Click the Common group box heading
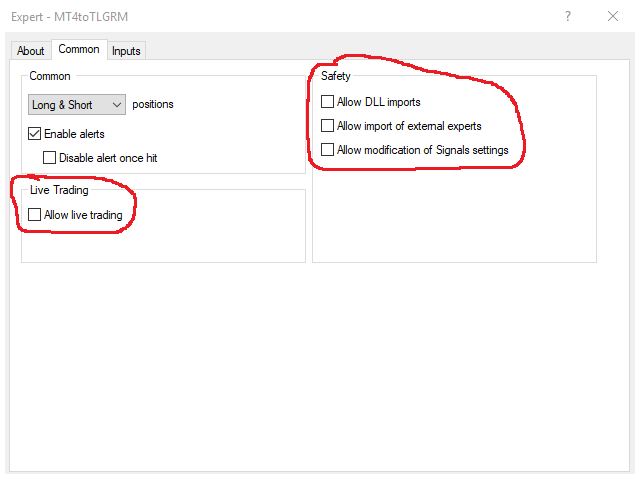Viewport: 640px width, 480px height. click(50, 76)
